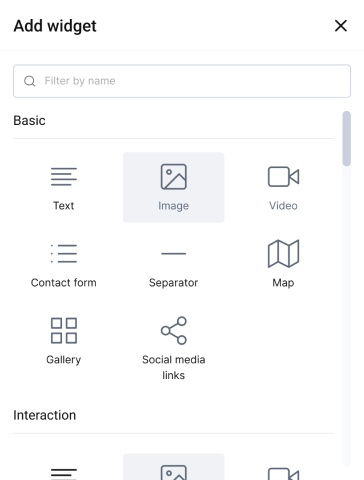Image resolution: width=364 pixels, height=480 pixels.
Task: Choose the Video camera widget under Basic
Action: click(283, 187)
